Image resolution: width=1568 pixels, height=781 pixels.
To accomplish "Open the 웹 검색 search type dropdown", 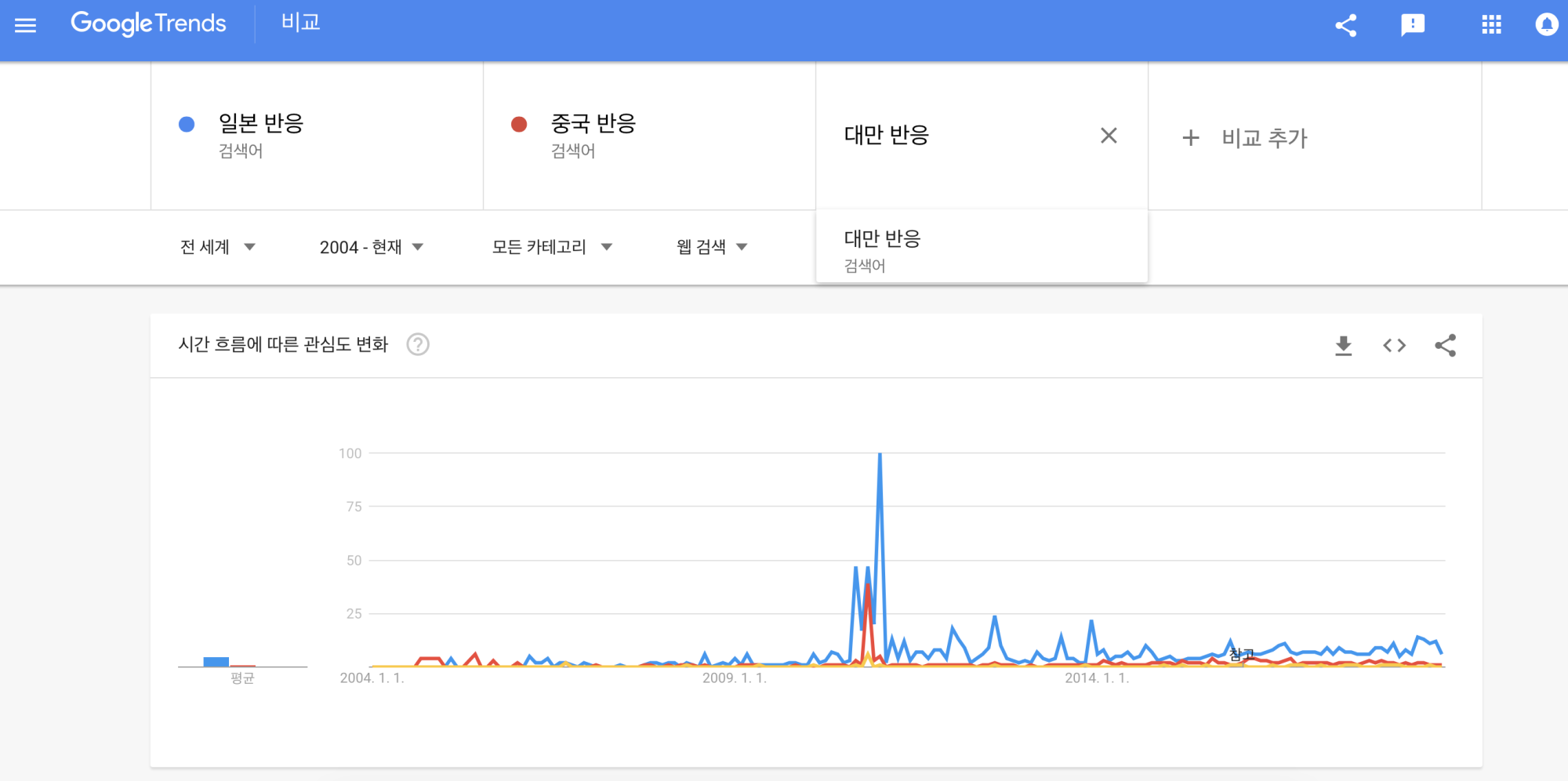I will pos(711,247).
